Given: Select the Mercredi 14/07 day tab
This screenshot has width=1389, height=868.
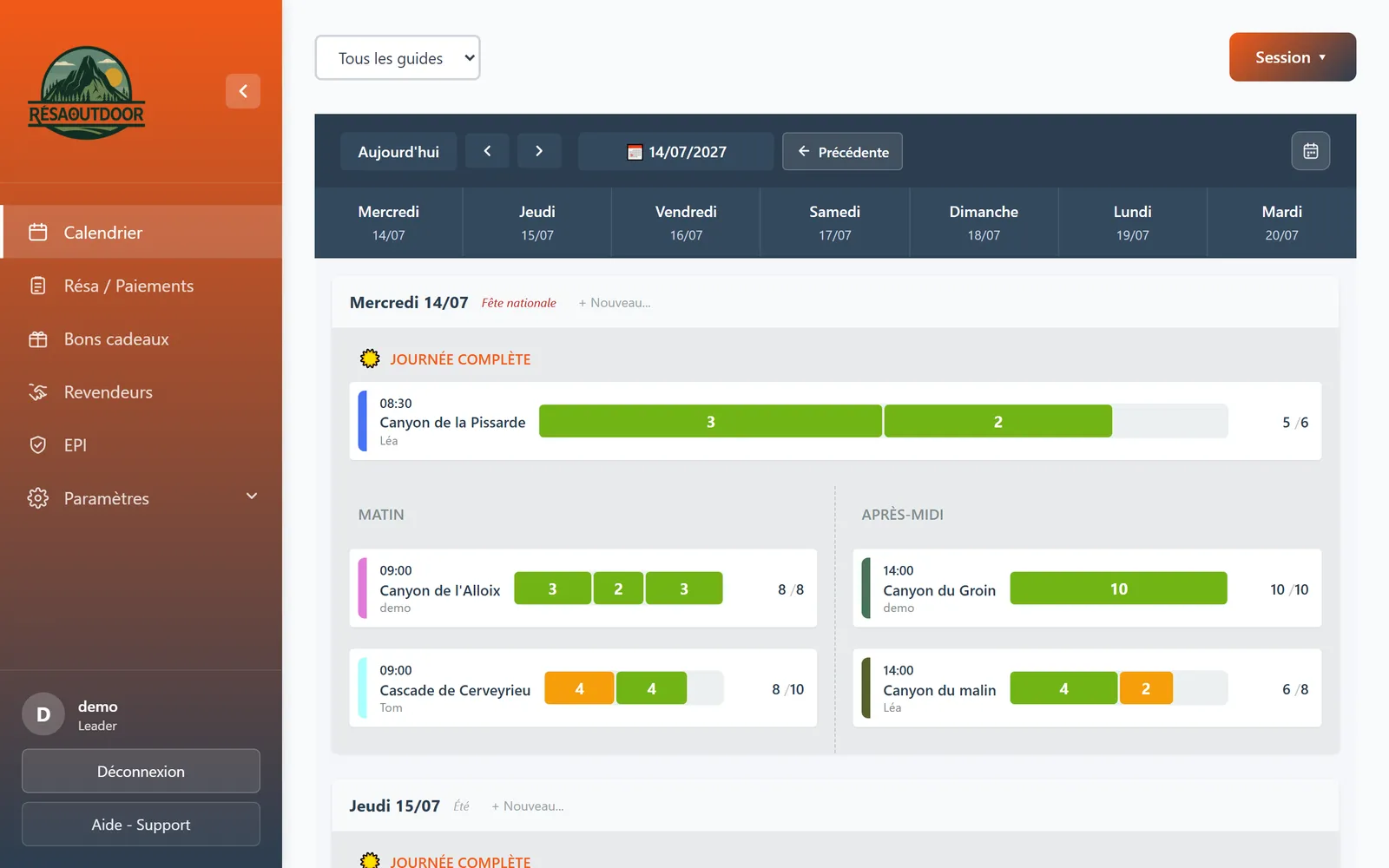Looking at the screenshot, I should [x=389, y=223].
